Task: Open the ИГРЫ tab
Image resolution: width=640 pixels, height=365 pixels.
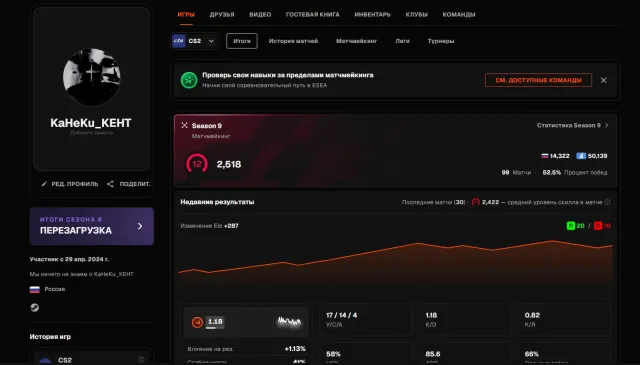Action: (186, 14)
